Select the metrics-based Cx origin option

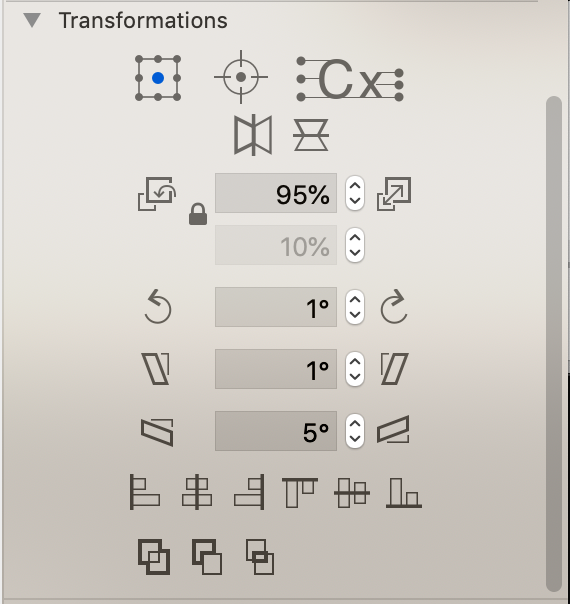(350, 79)
